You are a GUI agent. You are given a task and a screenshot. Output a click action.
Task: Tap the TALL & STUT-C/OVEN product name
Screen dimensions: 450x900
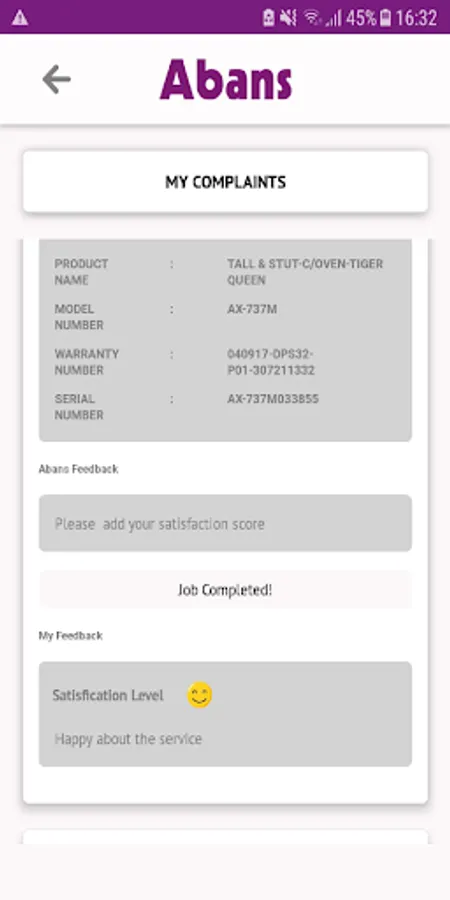[305, 272]
